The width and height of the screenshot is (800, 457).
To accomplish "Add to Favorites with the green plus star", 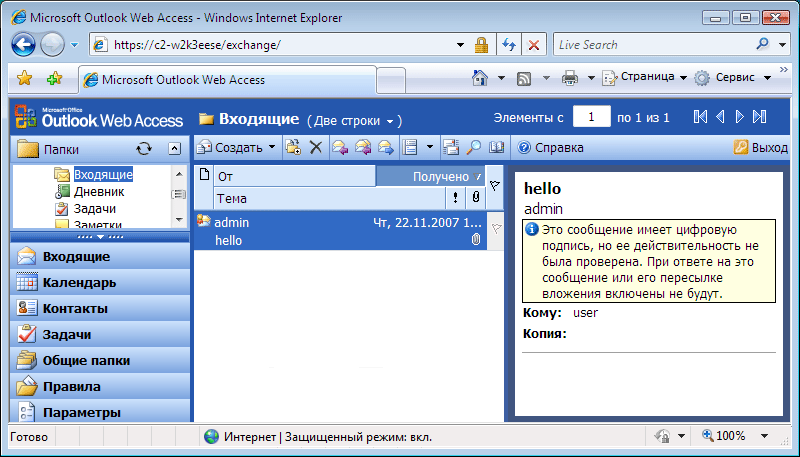I will point(54,78).
